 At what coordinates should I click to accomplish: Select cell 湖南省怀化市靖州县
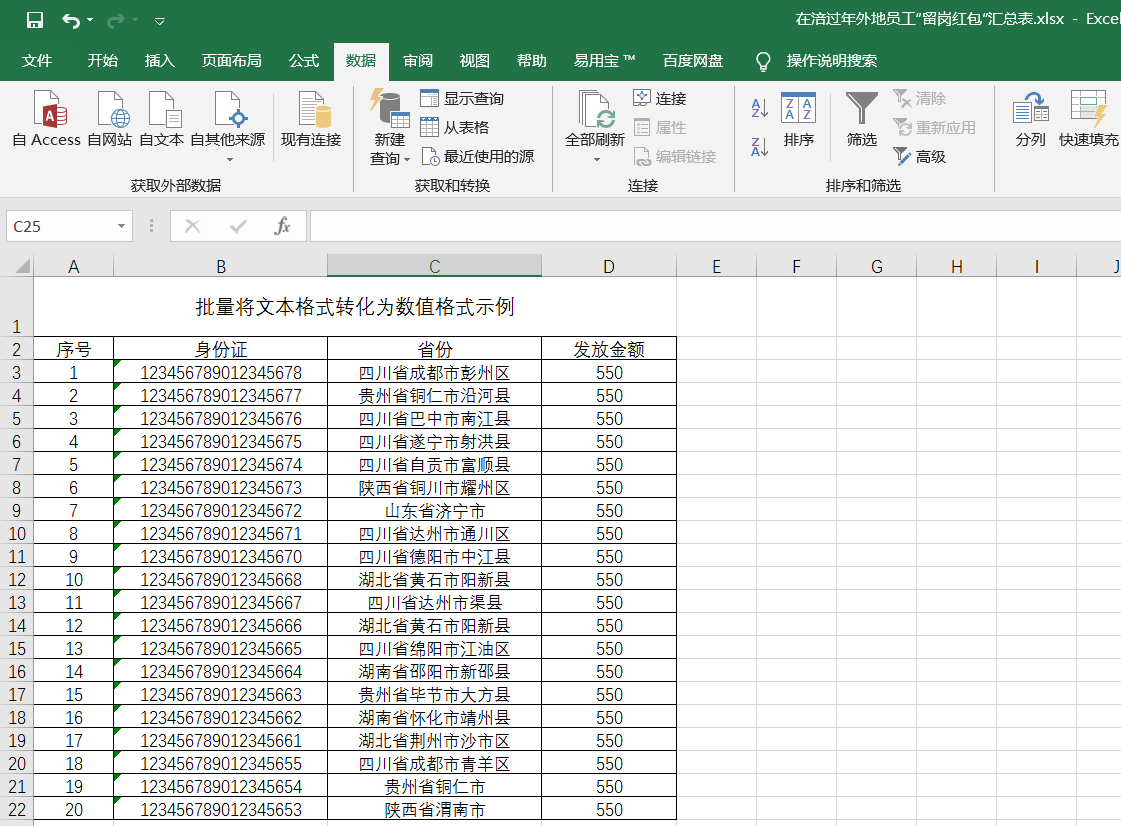click(x=434, y=717)
